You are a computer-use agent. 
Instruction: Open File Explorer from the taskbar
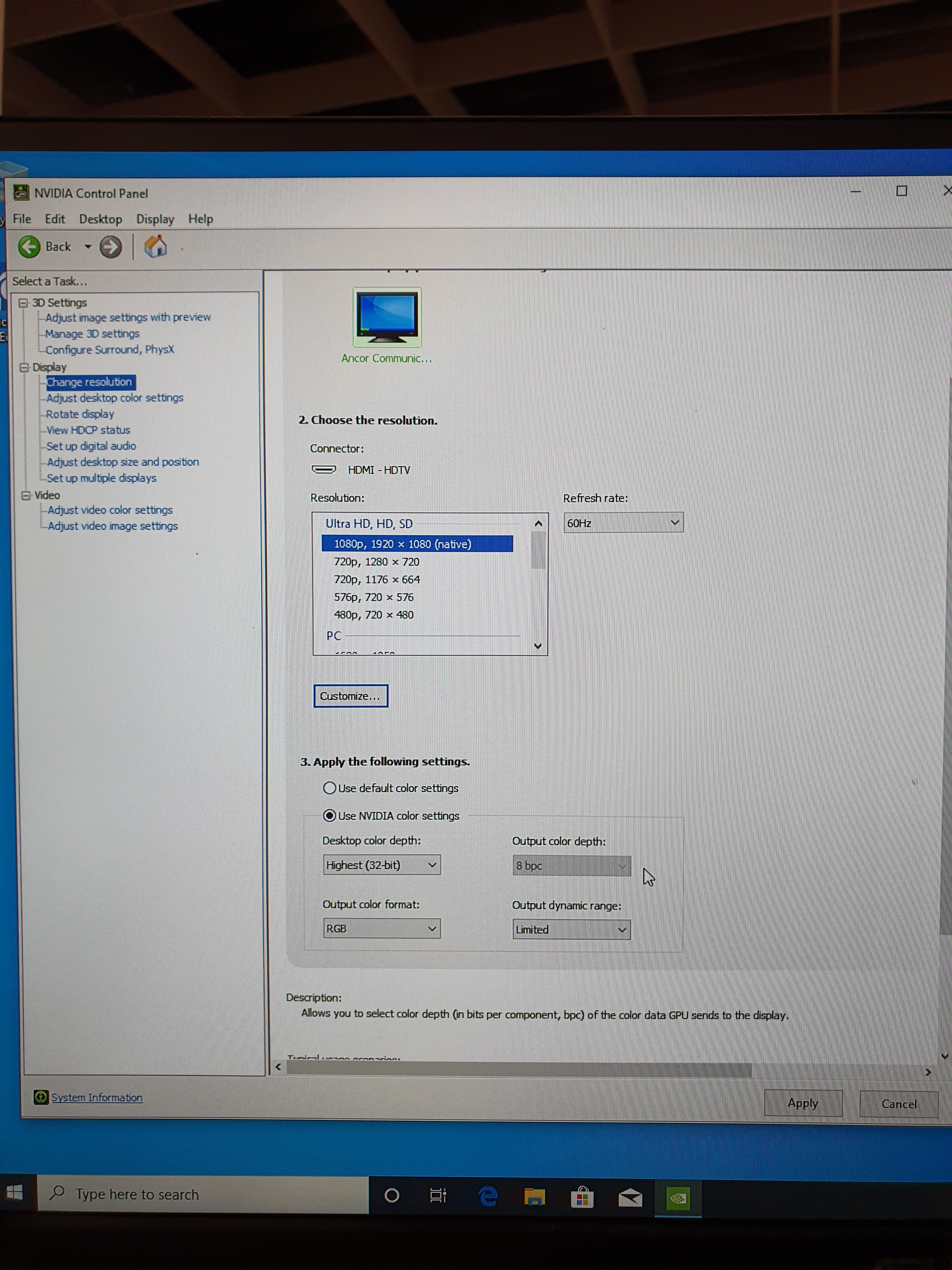click(534, 1197)
